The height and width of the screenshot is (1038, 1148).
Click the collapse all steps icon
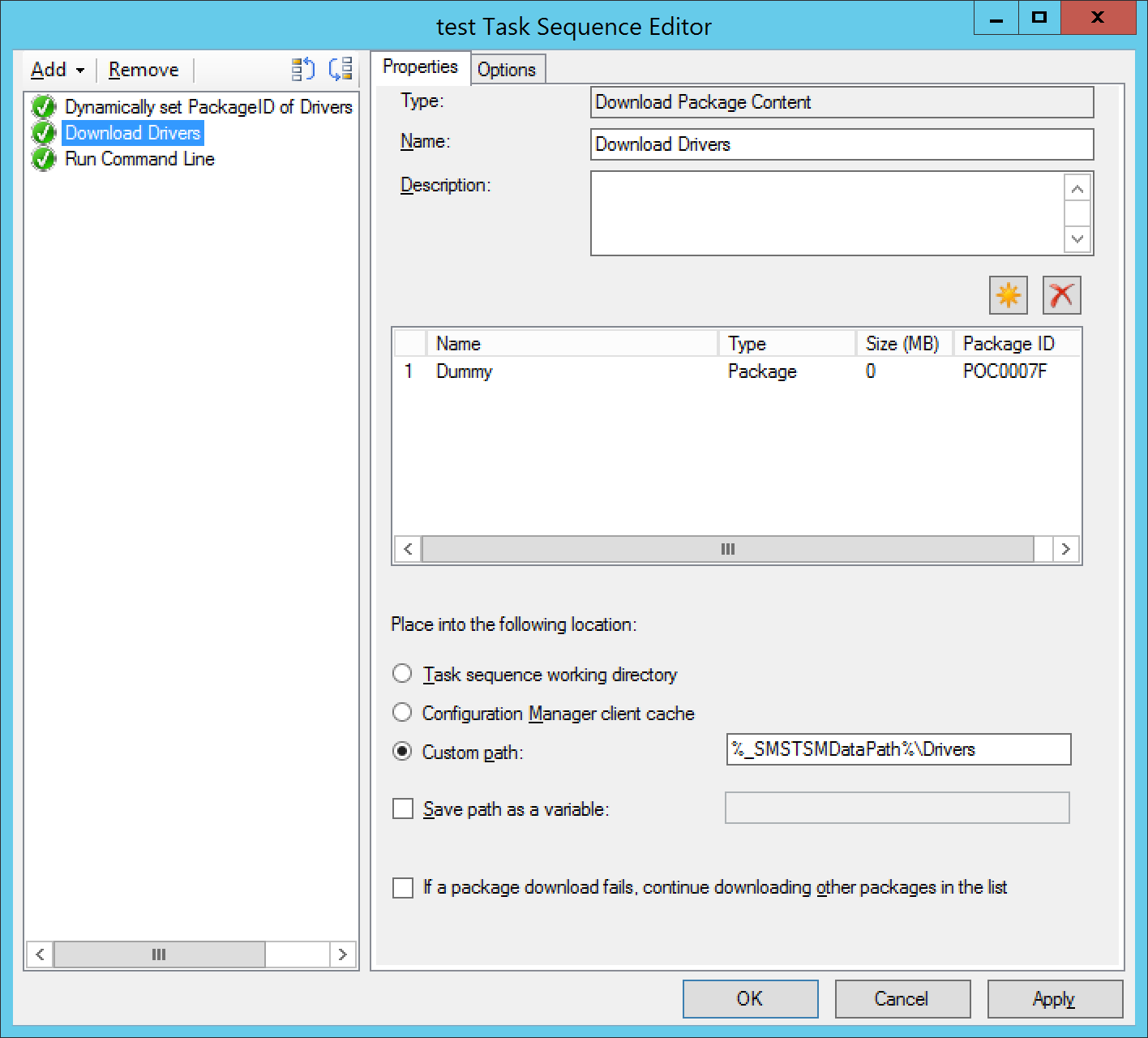pos(341,70)
